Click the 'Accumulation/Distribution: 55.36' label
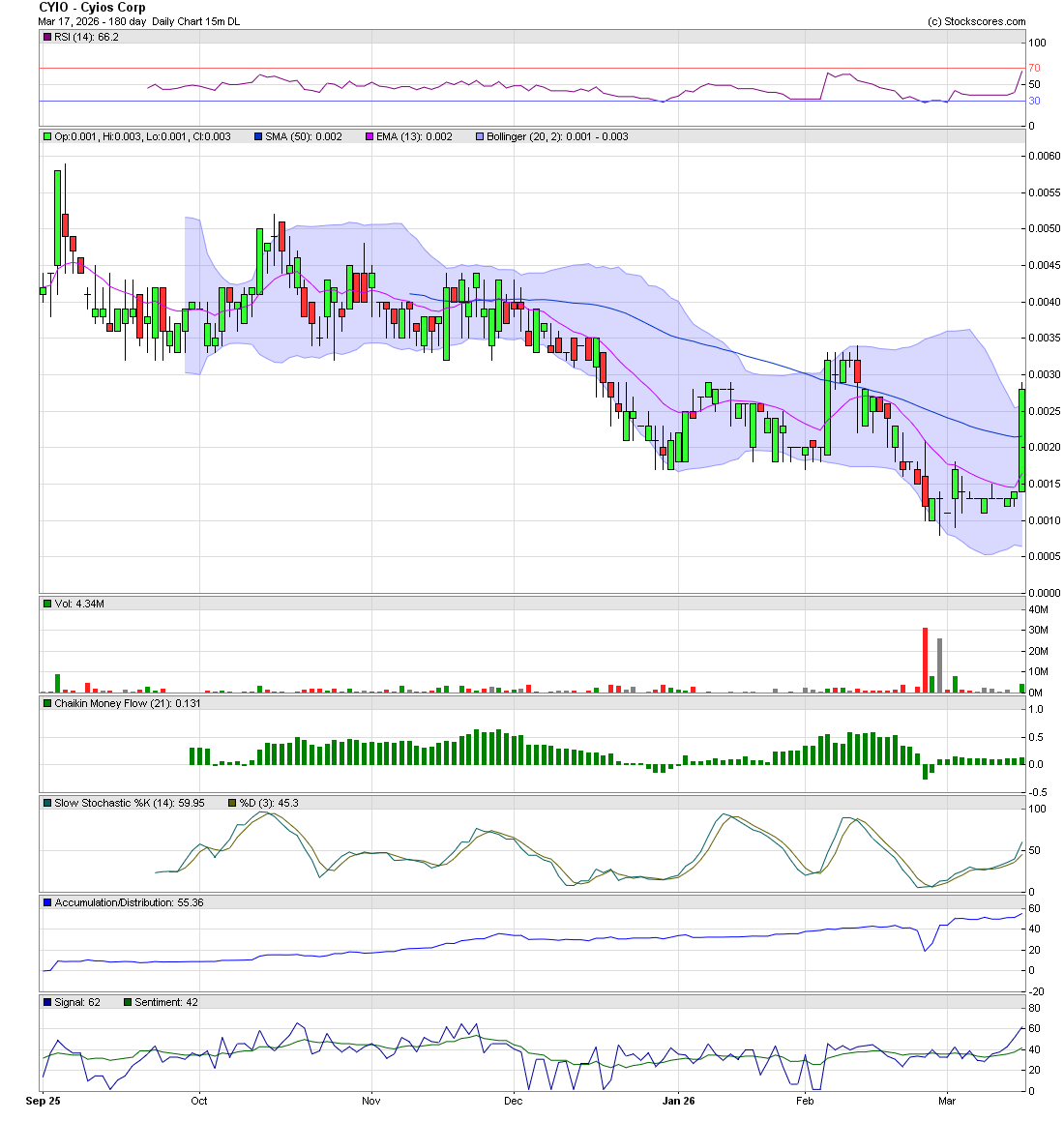Viewport: 1064px width, 1121px height. (130, 903)
